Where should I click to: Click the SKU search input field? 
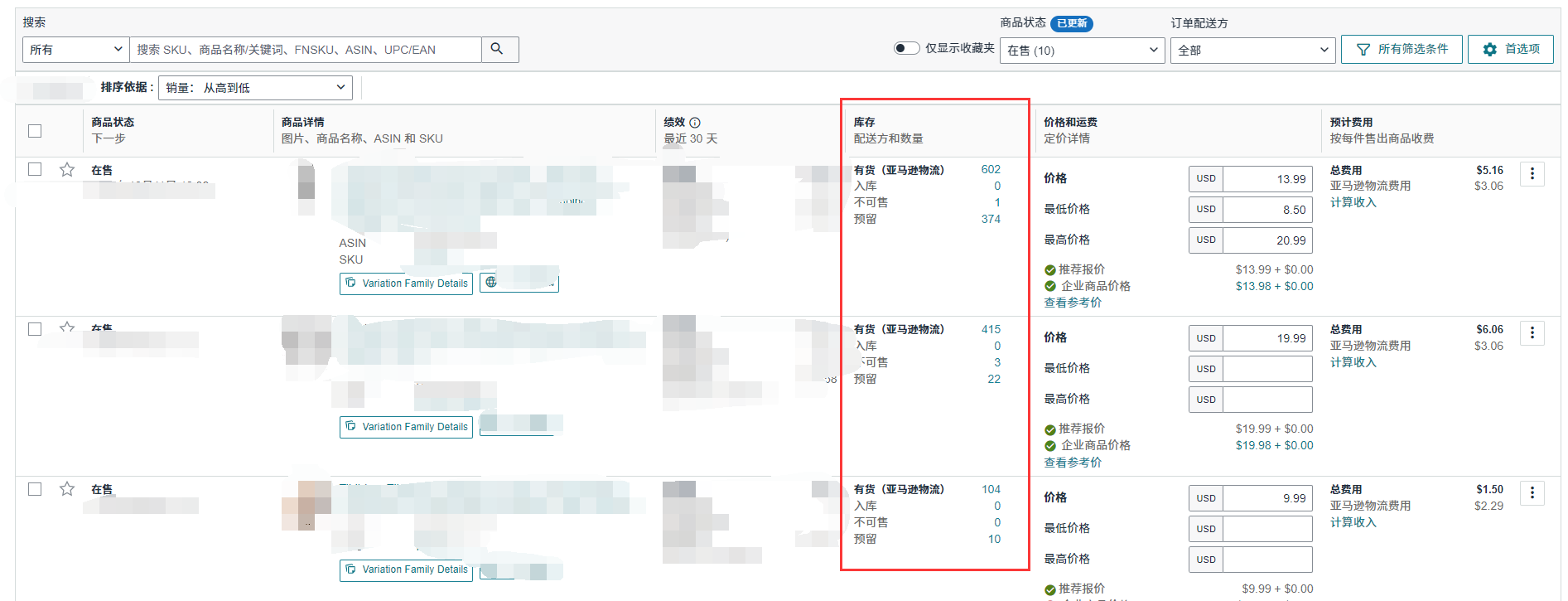click(305, 50)
